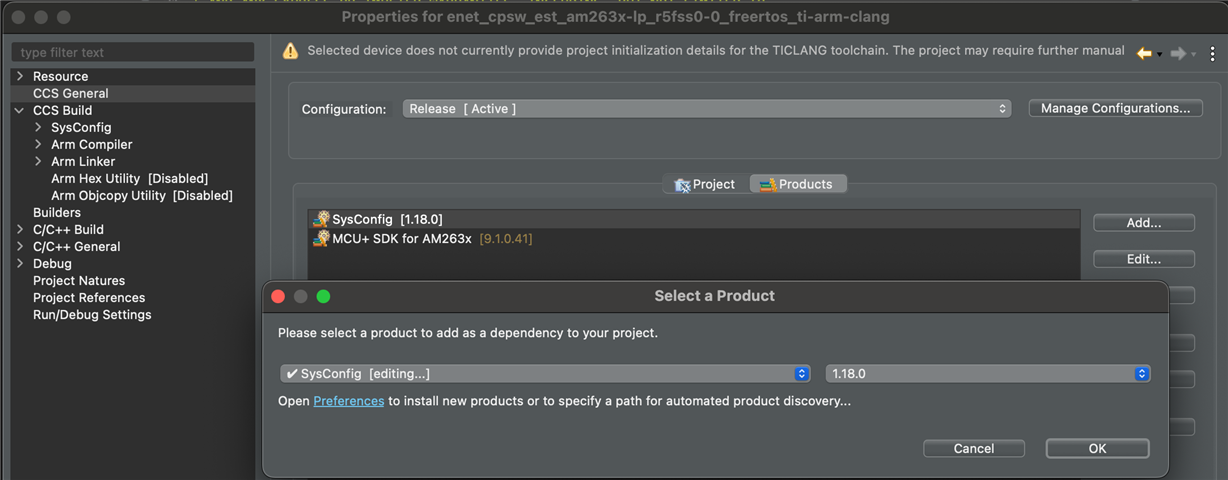Select Arm Hex Utility [Disabled] item
Viewport: 1228px width, 480px height.
click(x=129, y=178)
